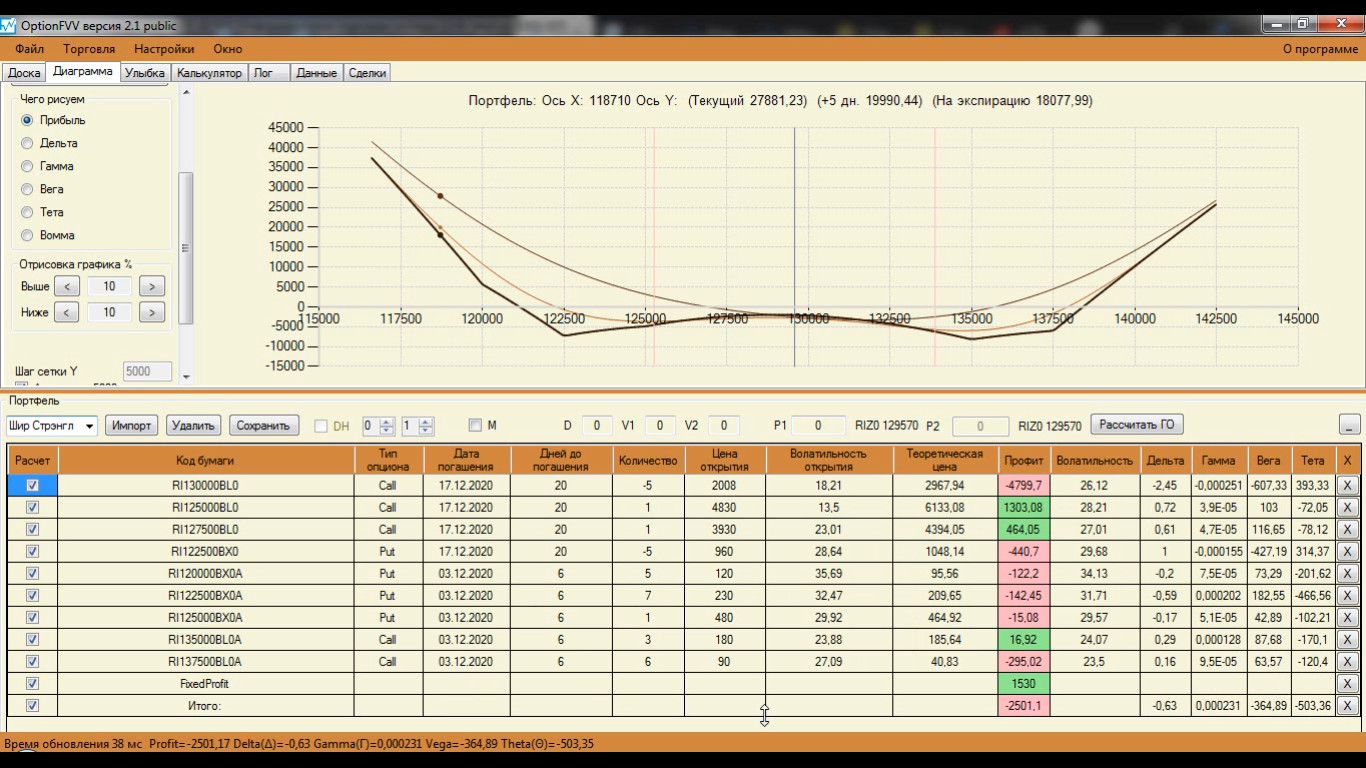Click the D input field in portfolio toolbar
Image resolution: width=1366 pixels, height=768 pixels.
tap(597, 425)
